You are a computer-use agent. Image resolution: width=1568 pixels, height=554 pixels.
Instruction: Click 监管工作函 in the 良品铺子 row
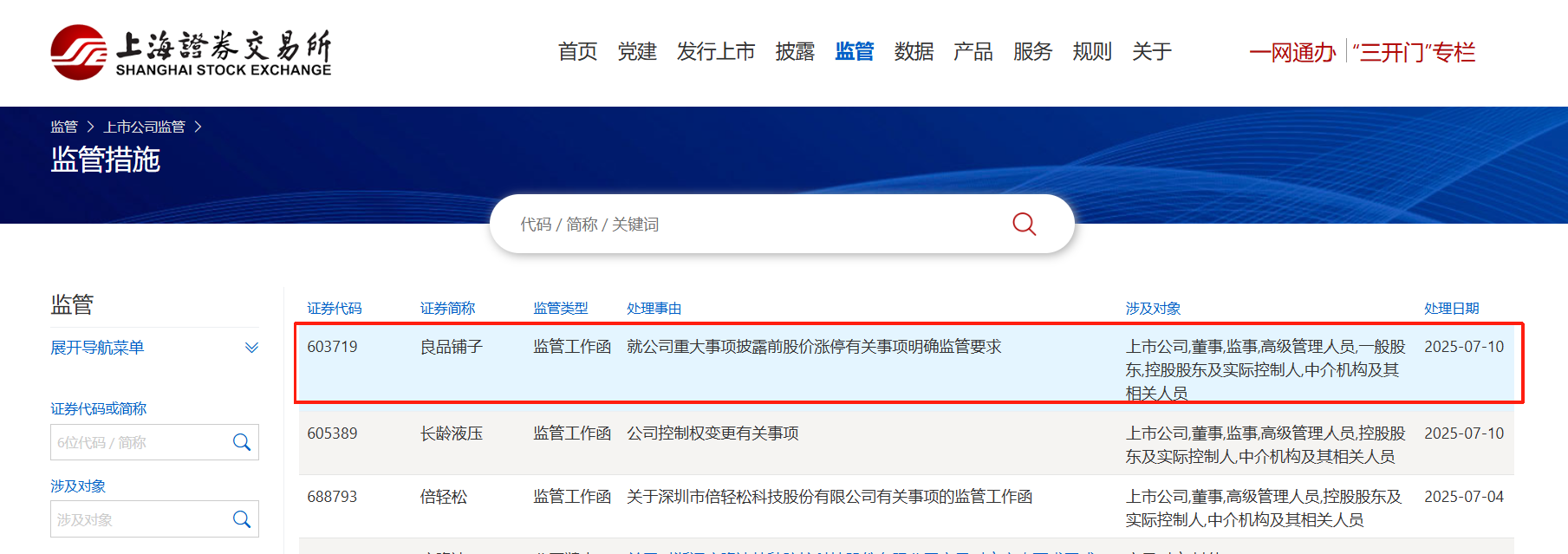tap(572, 347)
